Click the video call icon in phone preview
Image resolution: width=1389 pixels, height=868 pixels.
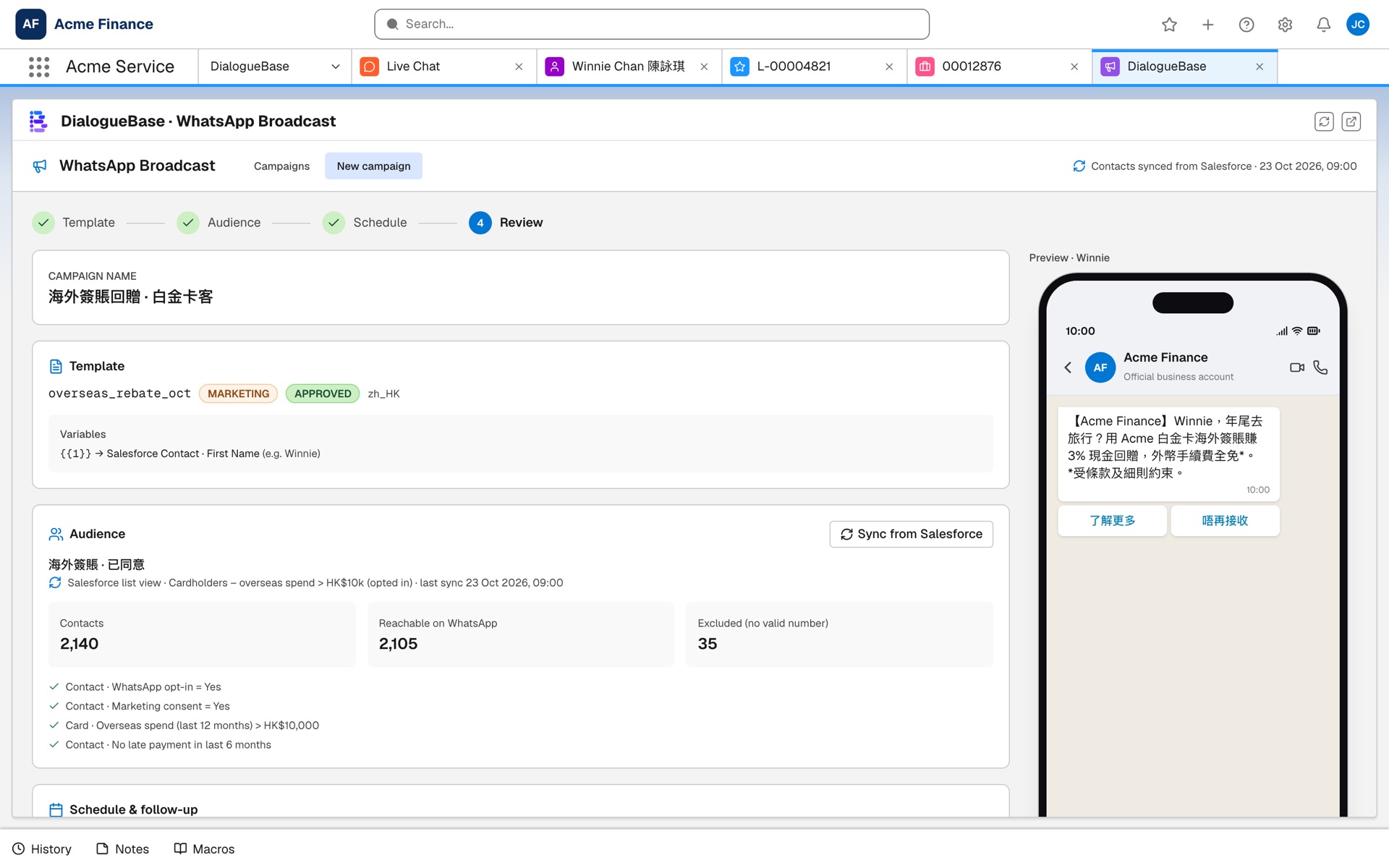(1296, 367)
